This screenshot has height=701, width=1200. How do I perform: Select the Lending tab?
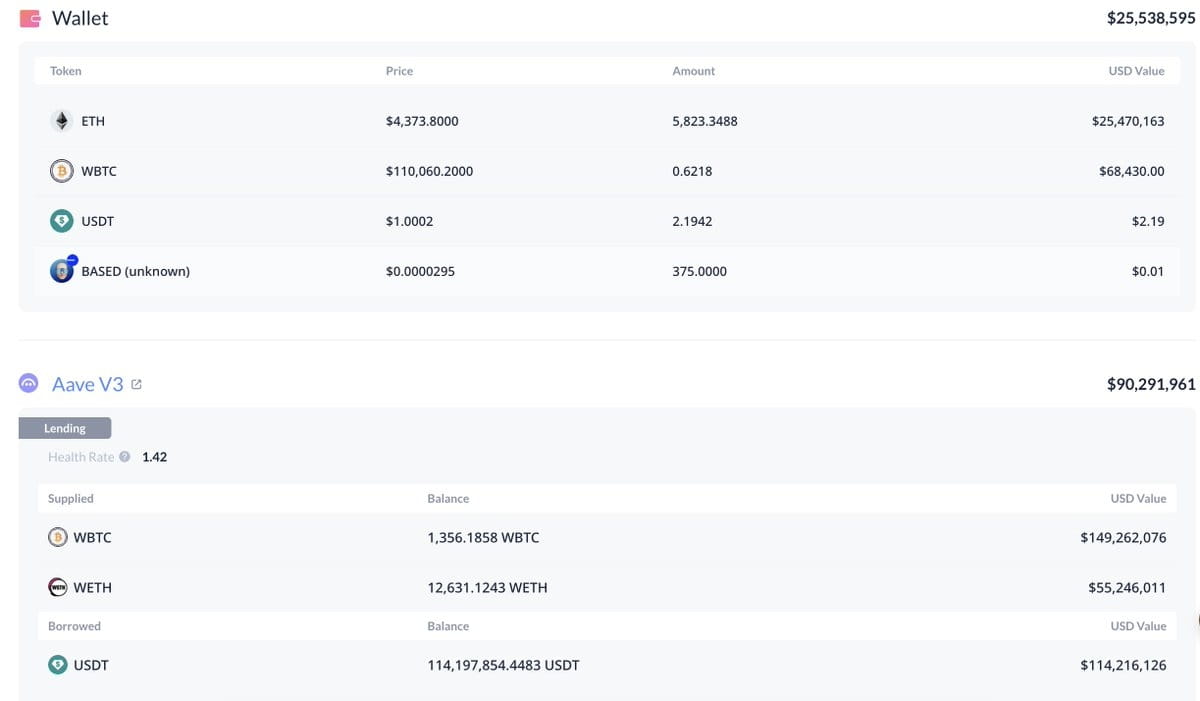click(65, 428)
